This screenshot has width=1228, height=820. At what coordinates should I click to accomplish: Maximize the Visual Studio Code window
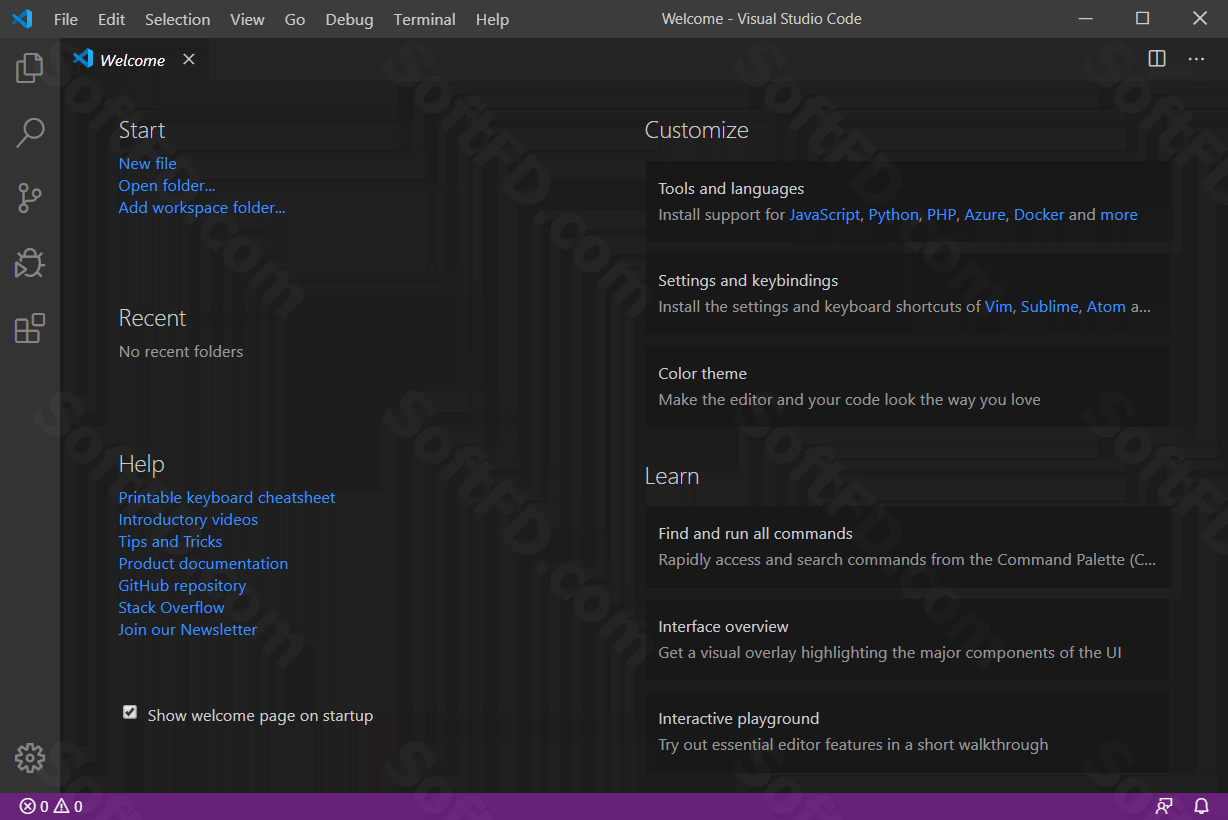tap(1142, 18)
